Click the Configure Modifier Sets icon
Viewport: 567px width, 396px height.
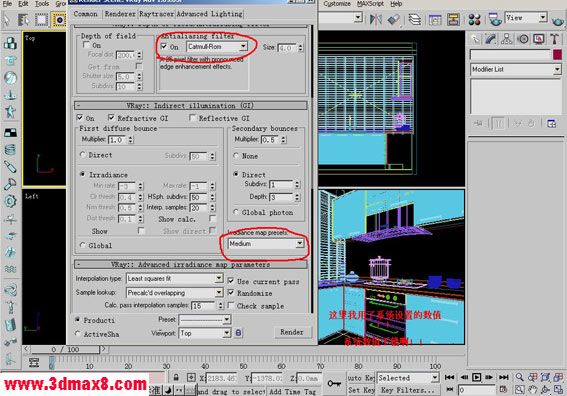pos(551,124)
